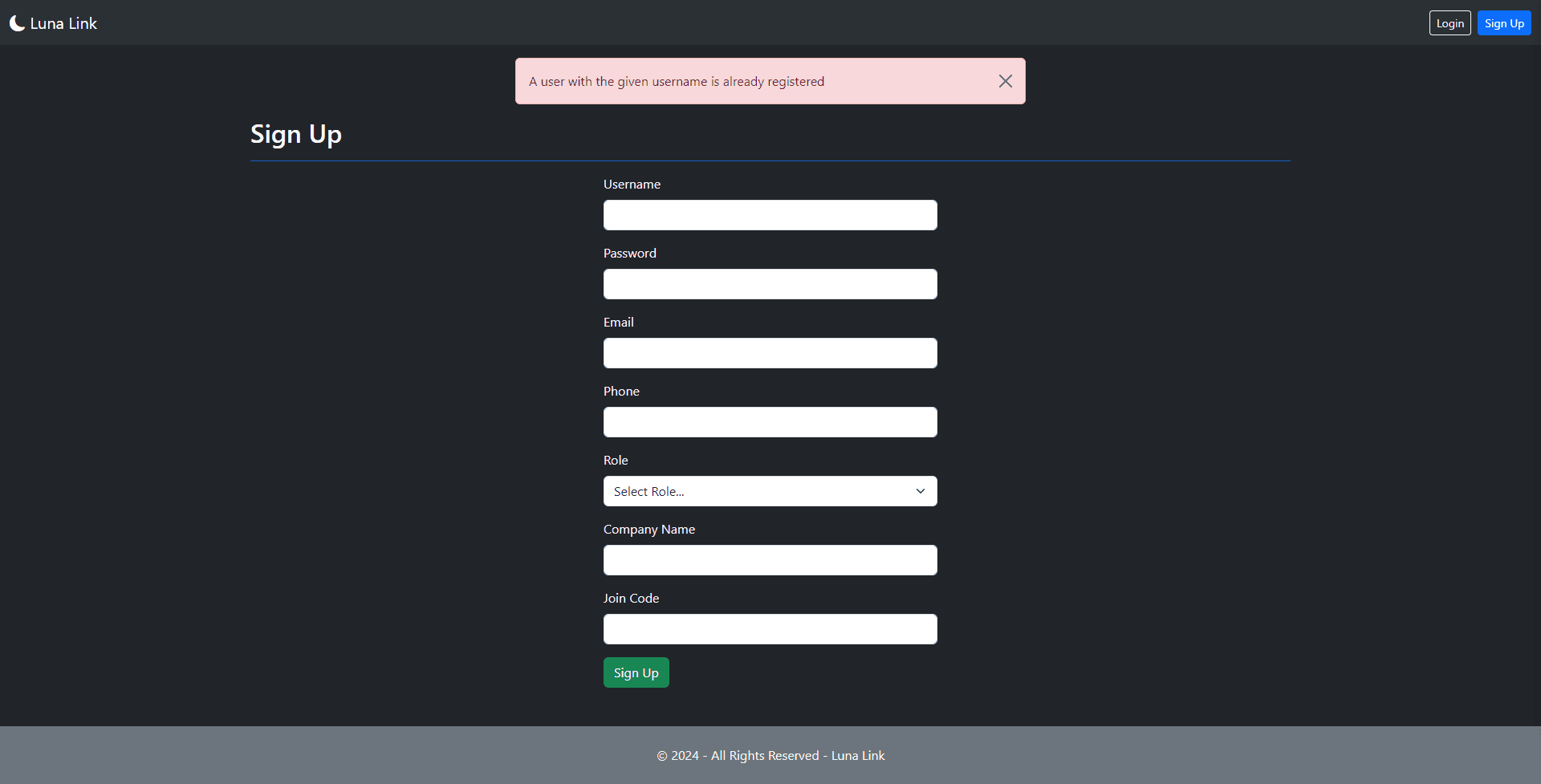Click the blue Sign Up navbar button
The width and height of the screenshot is (1541, 784).
tap(1504, 23)
